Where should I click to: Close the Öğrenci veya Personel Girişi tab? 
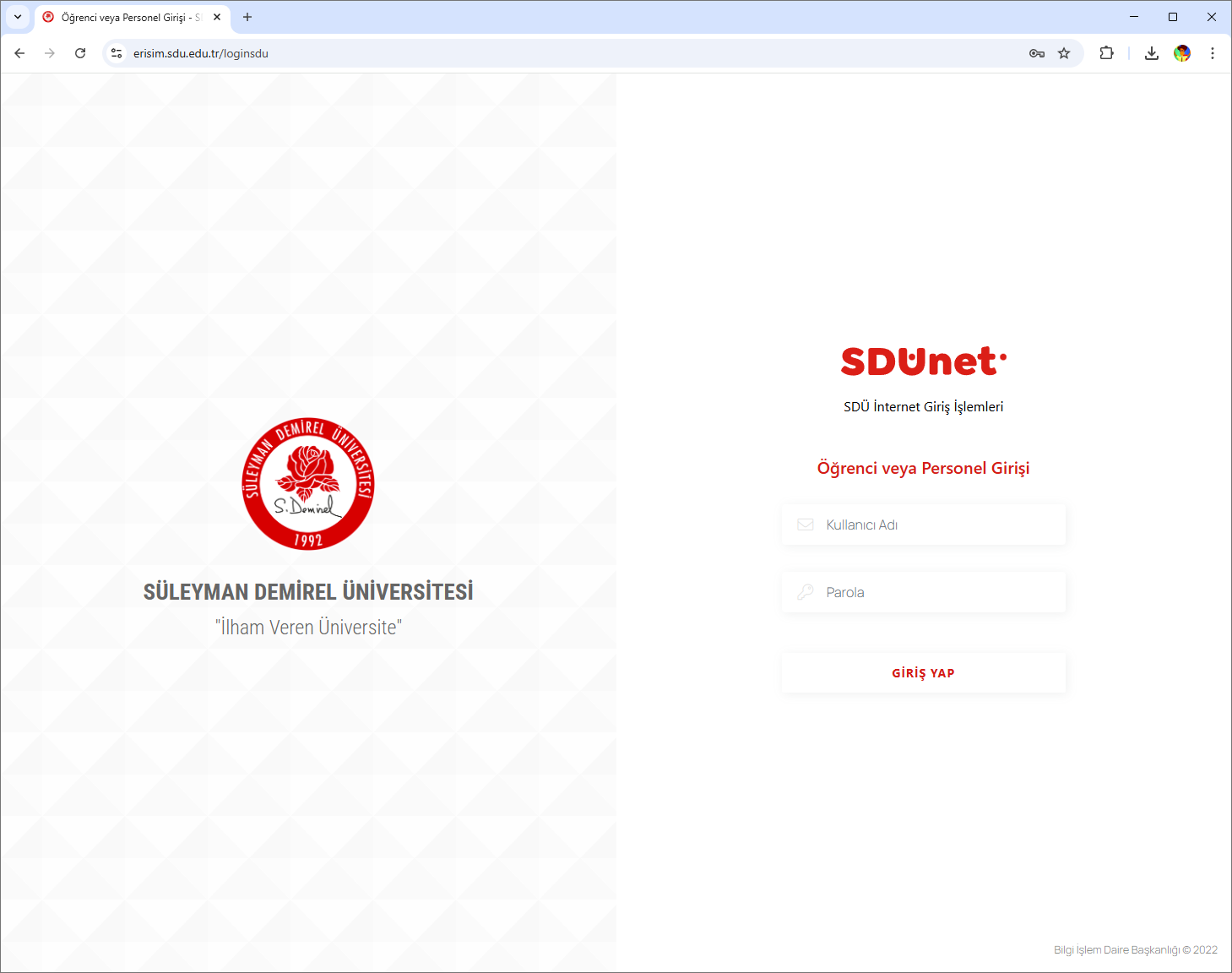point(217,17)
